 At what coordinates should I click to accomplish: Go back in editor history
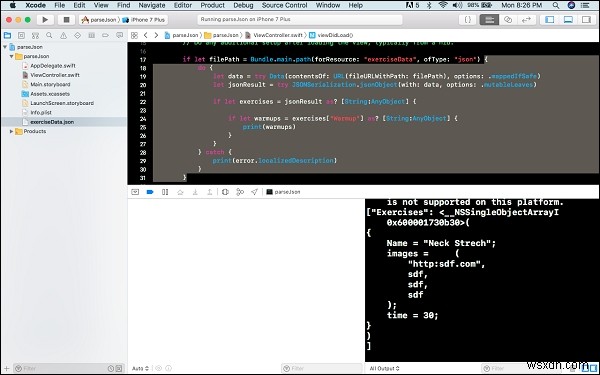point(146,35)
